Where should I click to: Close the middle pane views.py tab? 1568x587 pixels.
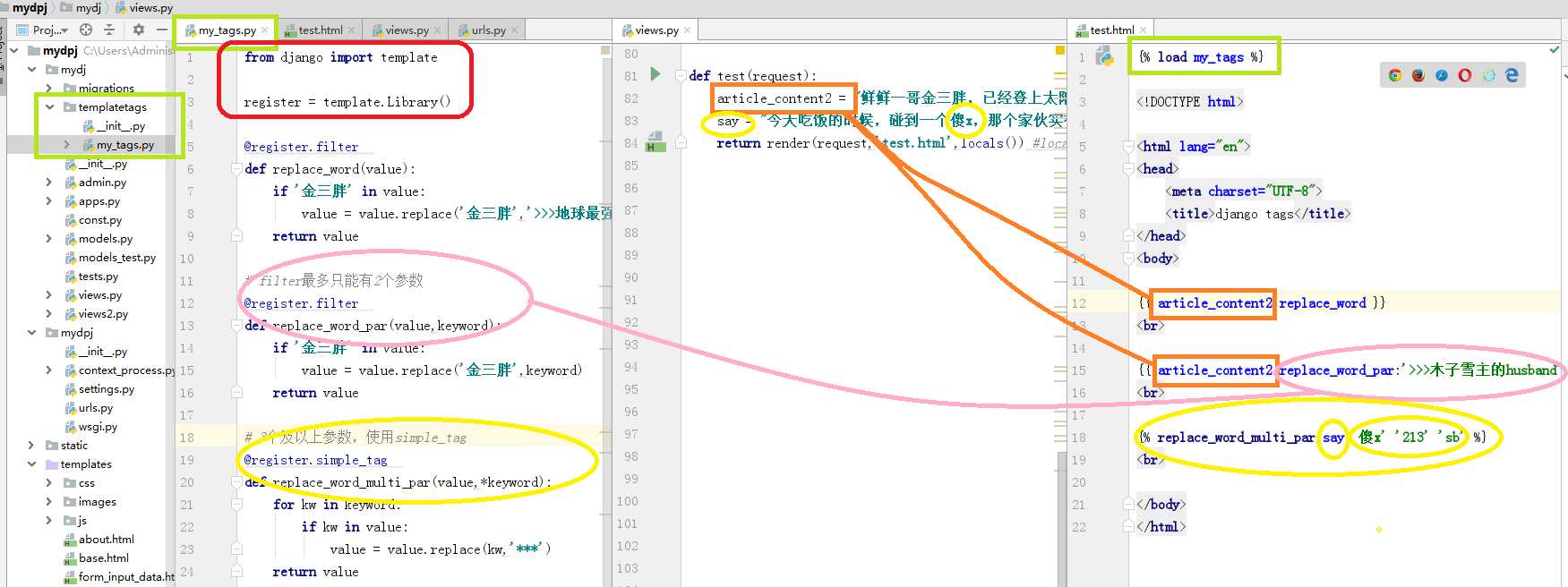(x=687, y=30)
